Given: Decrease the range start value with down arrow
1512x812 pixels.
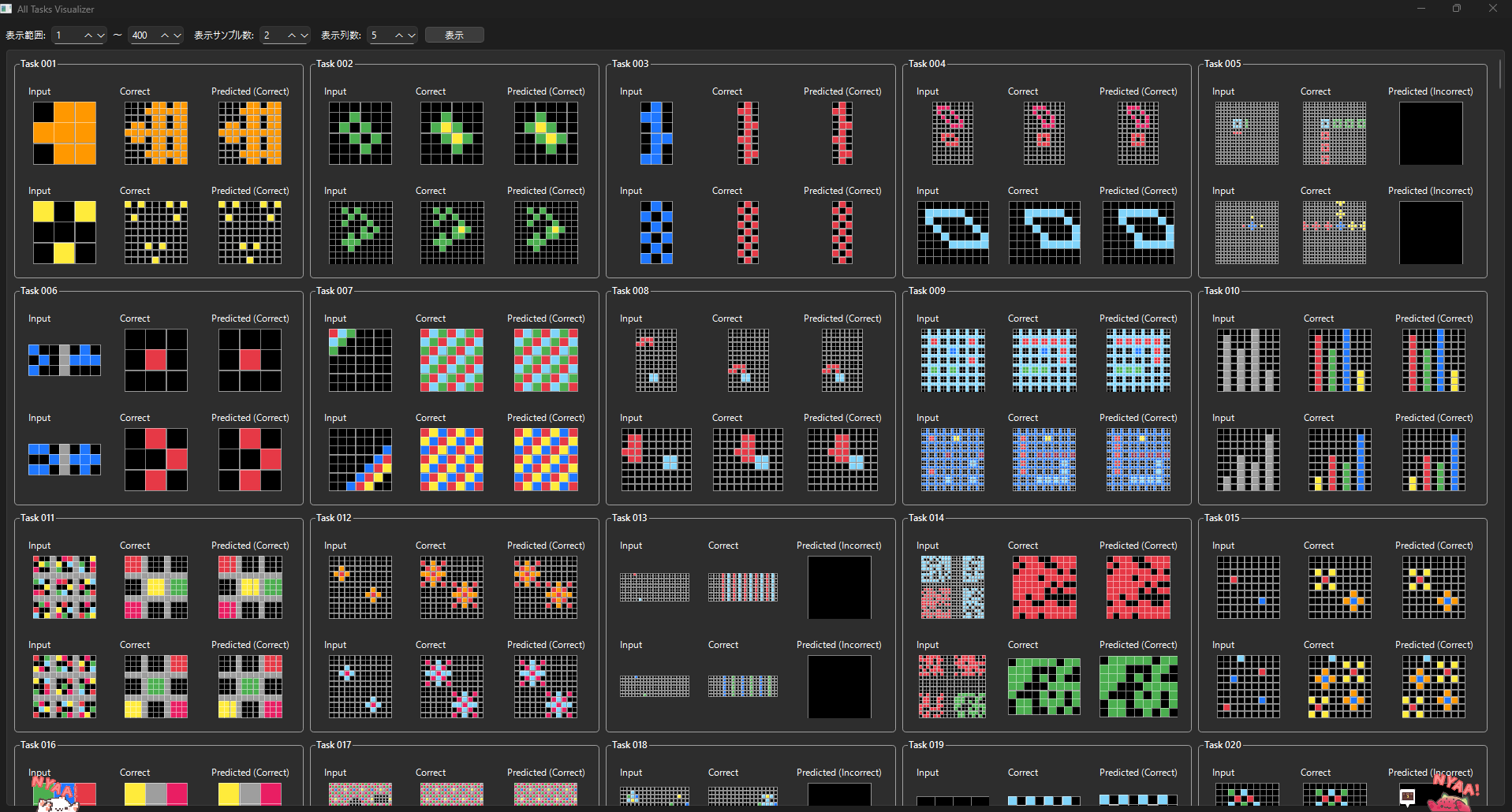Looking at the screenshot, I should point(100,35).
